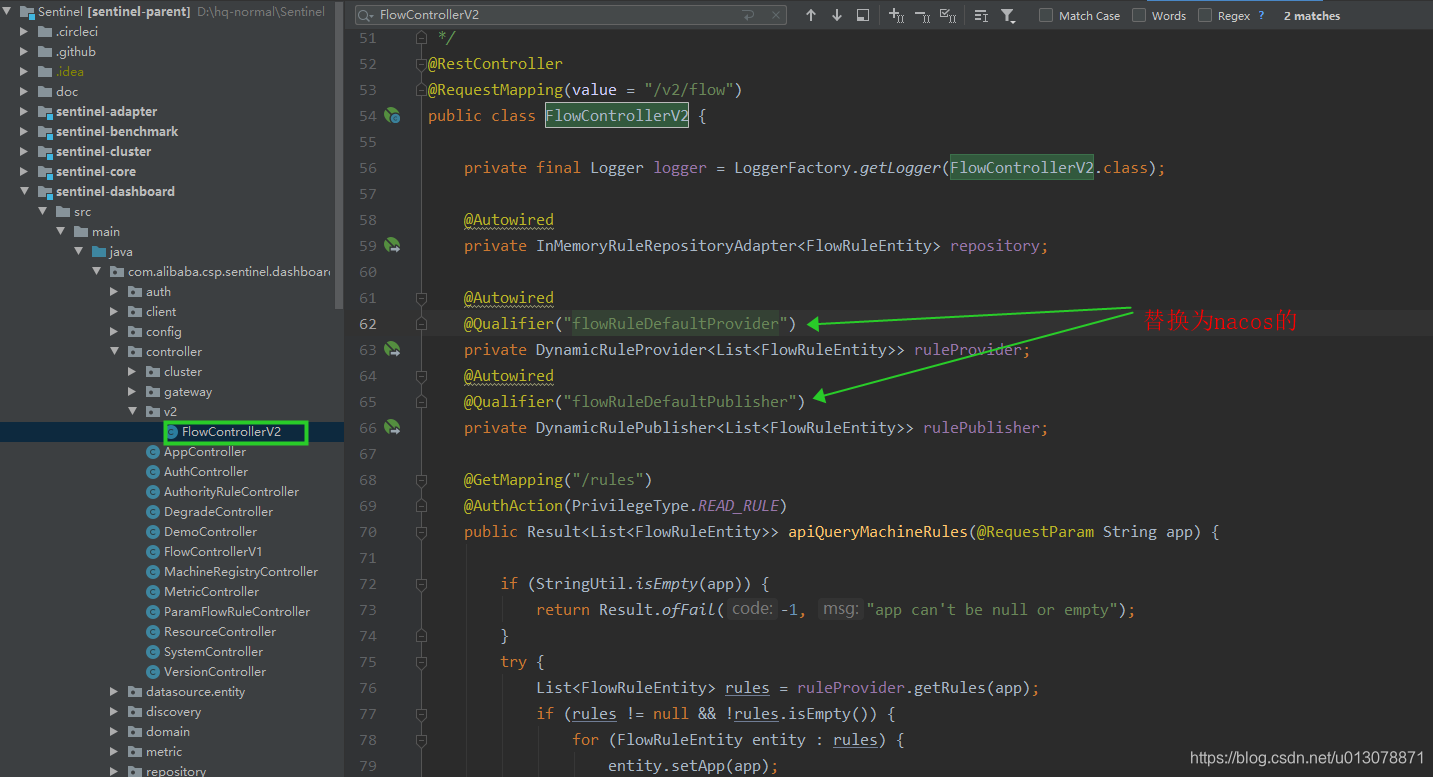The width and height of the screenshot is (1433, 777).
Task: Click the java source folder icon
Action: coord(99,251)
